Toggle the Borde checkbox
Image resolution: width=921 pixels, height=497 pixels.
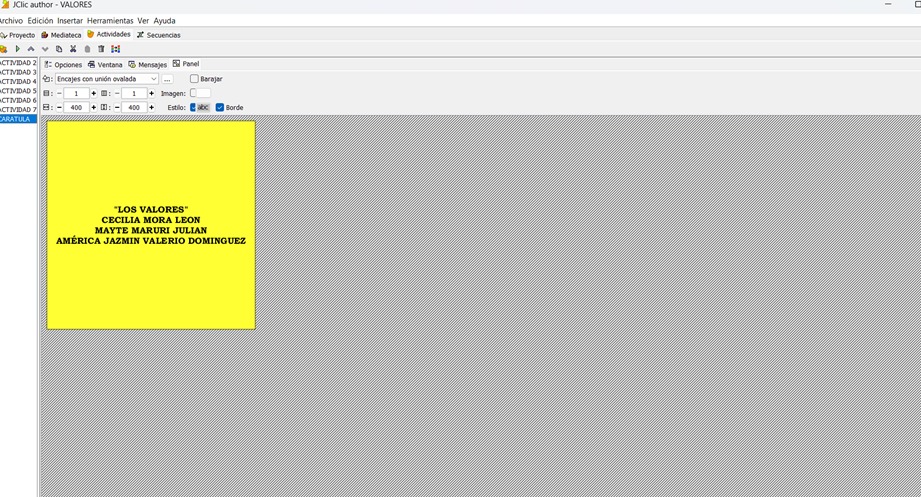[220, 107]
